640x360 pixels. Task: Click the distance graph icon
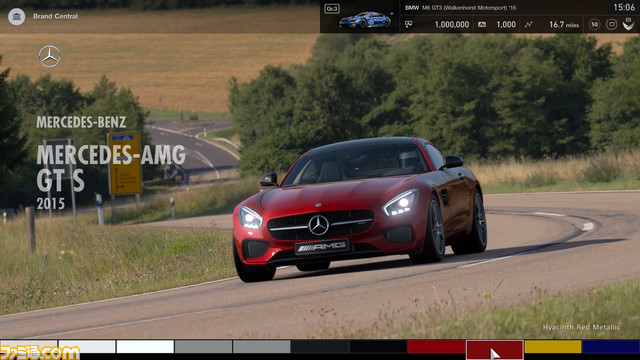[529, 24]
